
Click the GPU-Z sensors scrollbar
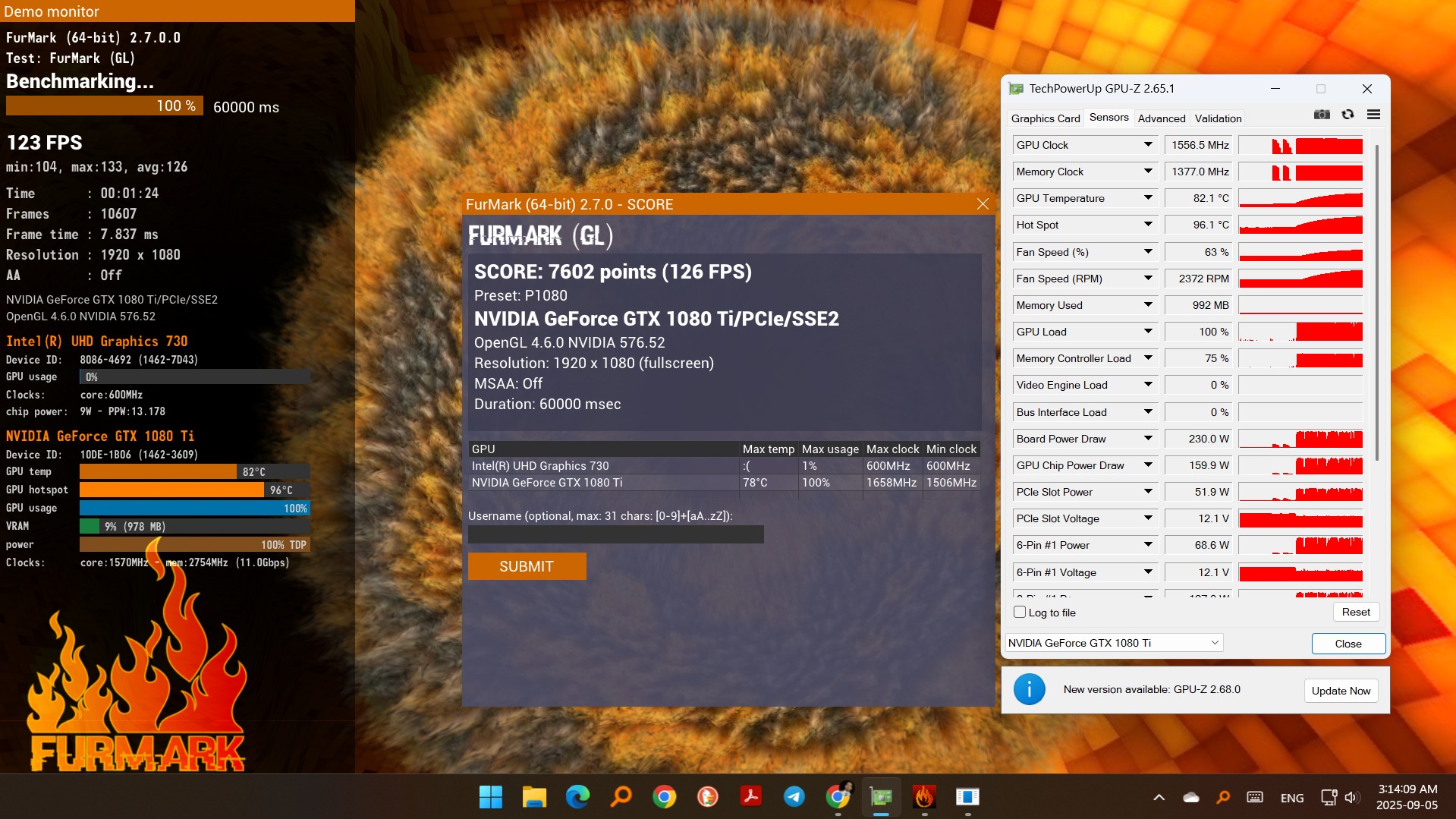tap(1377, 304)
